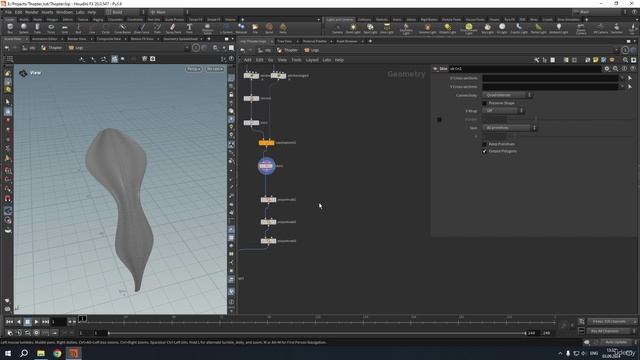
Task: Select the Torus shelf tool
Action: 51,28
